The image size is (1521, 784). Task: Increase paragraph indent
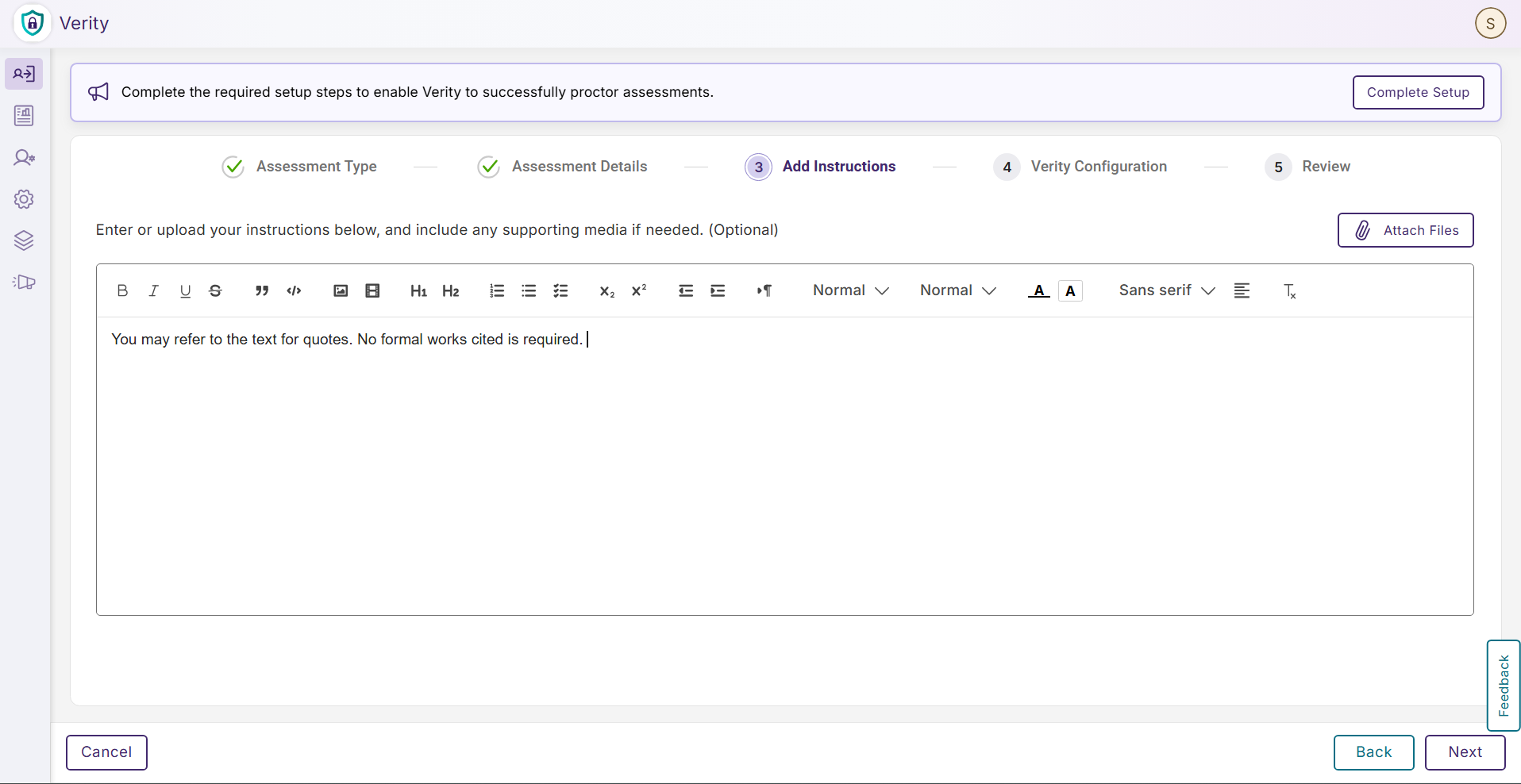[x=718, y=290]
